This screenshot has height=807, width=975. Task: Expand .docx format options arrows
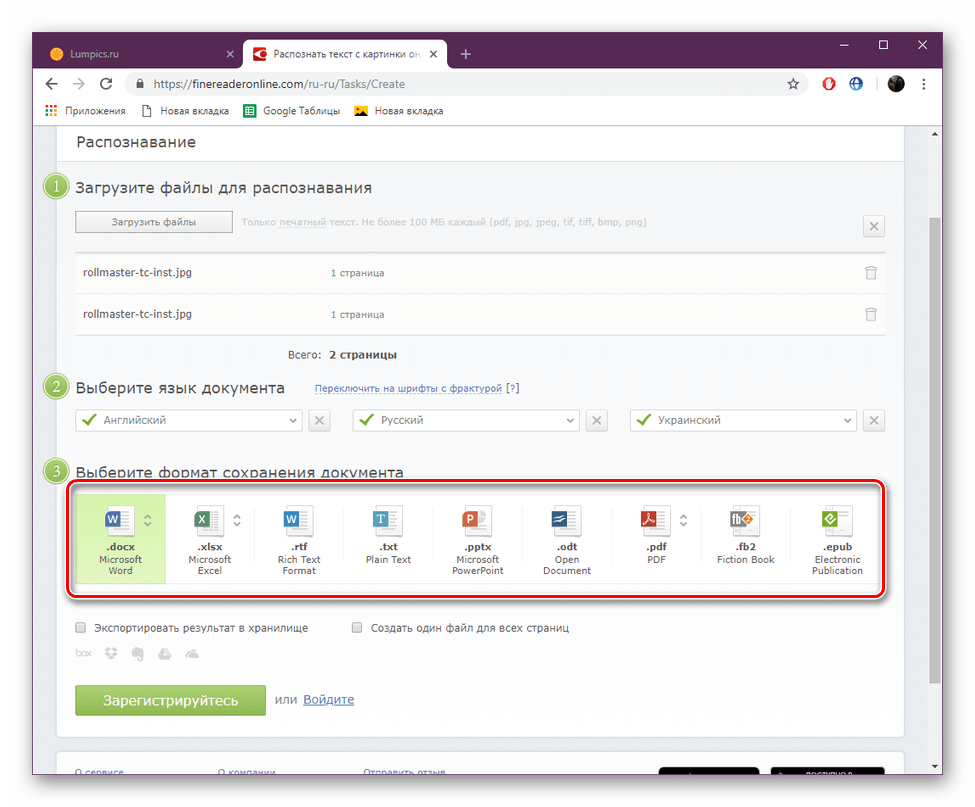147,520
